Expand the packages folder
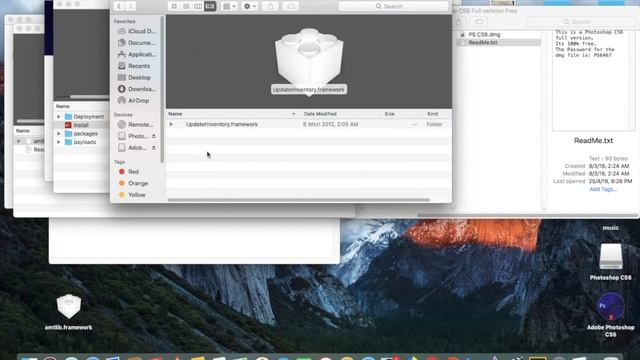The width and height of the screenshot is (640, 360). [x=59, y=133]
